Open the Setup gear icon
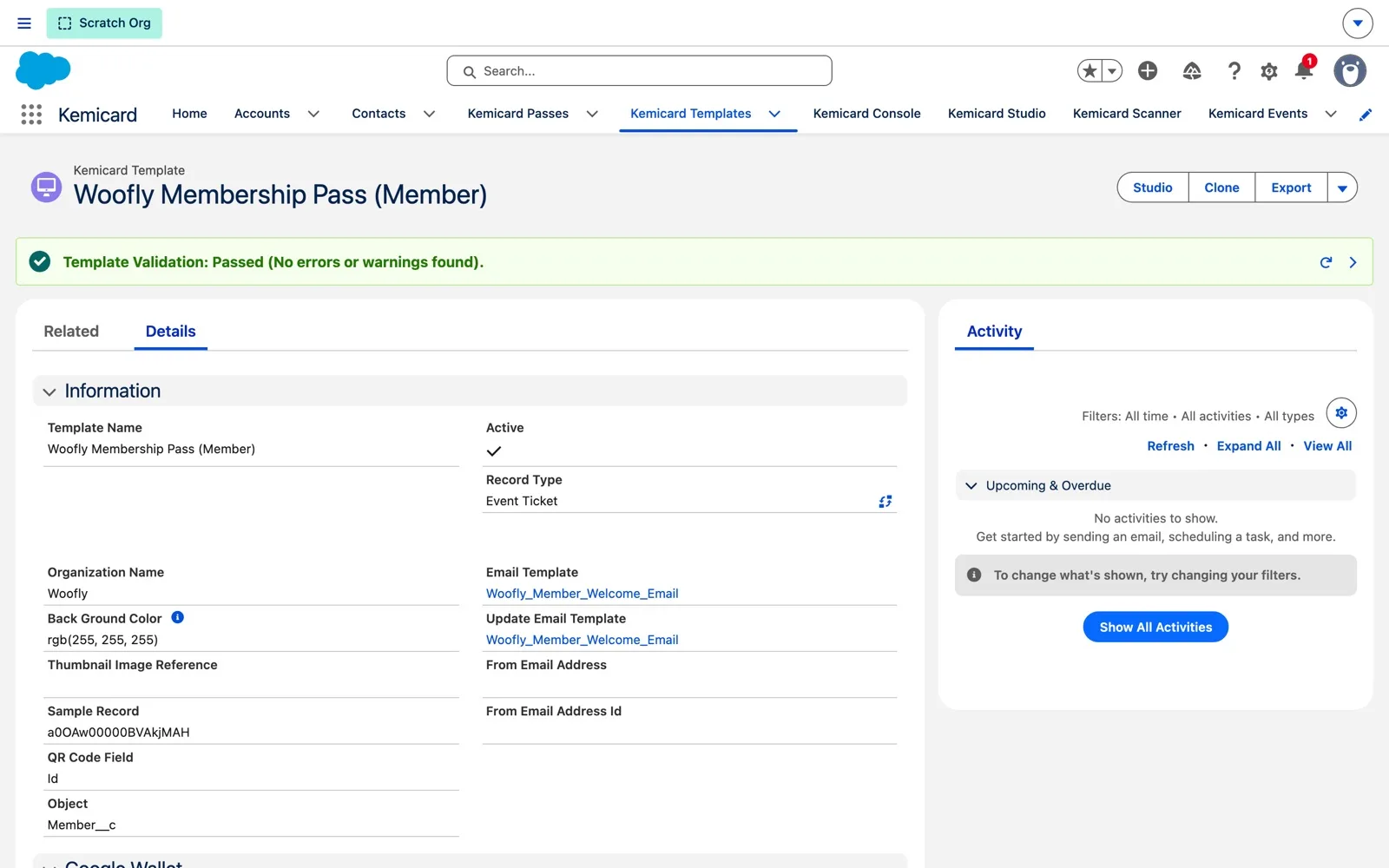1389x868 pixels. tap(1269, 71)
